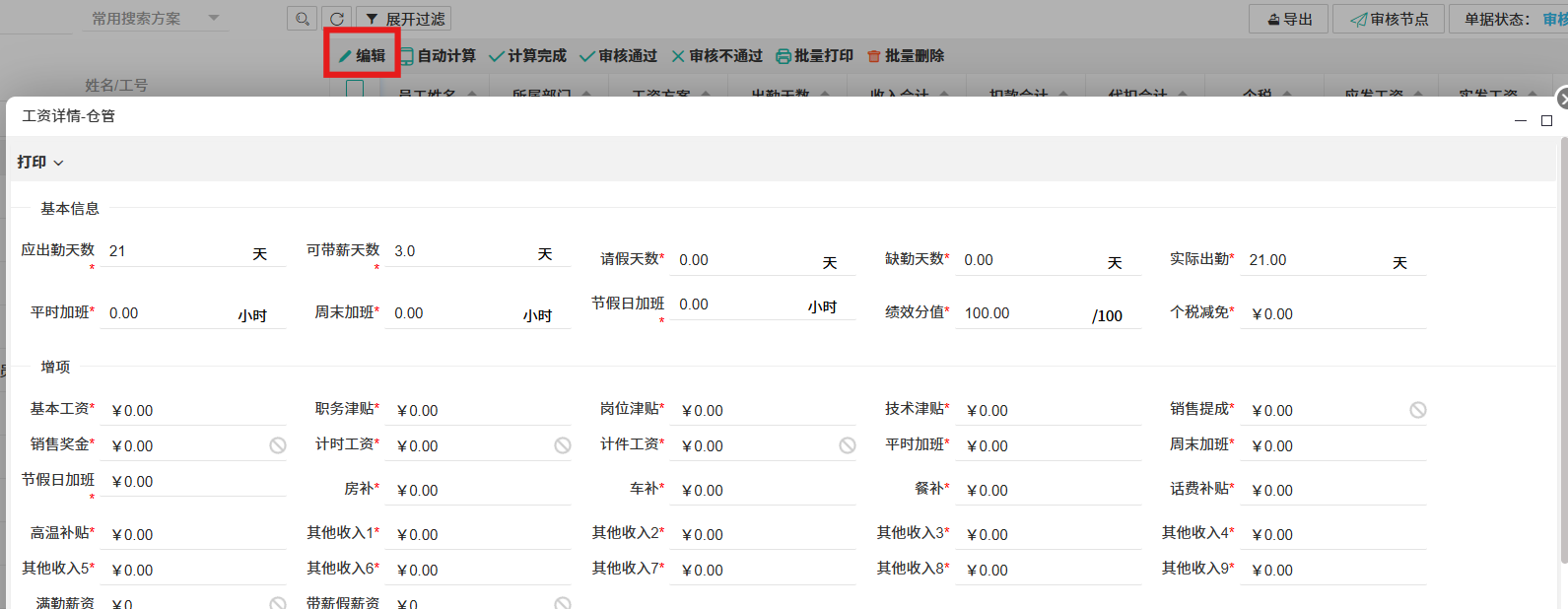Expand the 打印 dropdown menu
1568x609 pixels.
click(40, 162)
